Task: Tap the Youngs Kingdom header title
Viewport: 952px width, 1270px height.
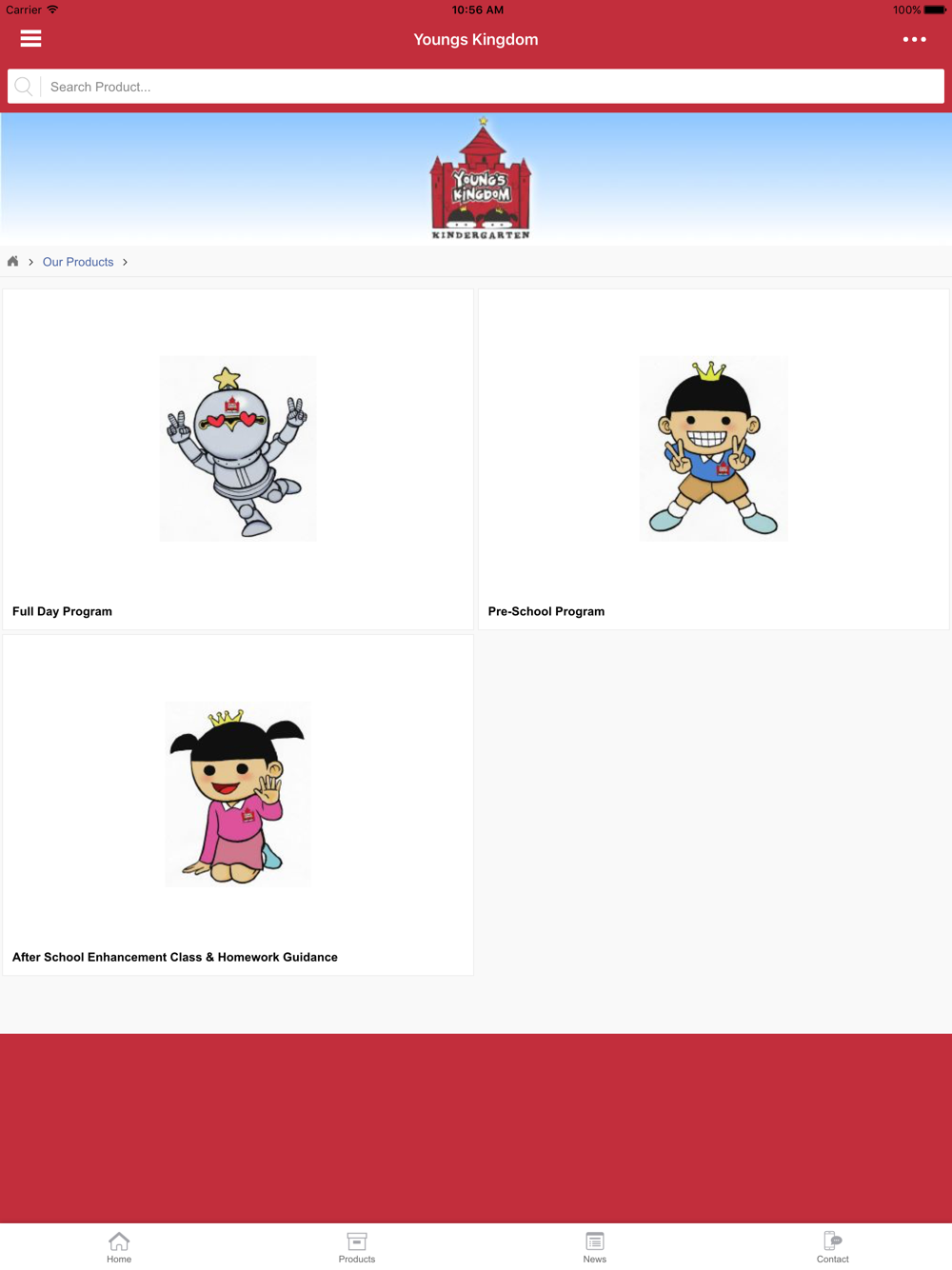Action: pyautogui.click(x=476, y=39)
